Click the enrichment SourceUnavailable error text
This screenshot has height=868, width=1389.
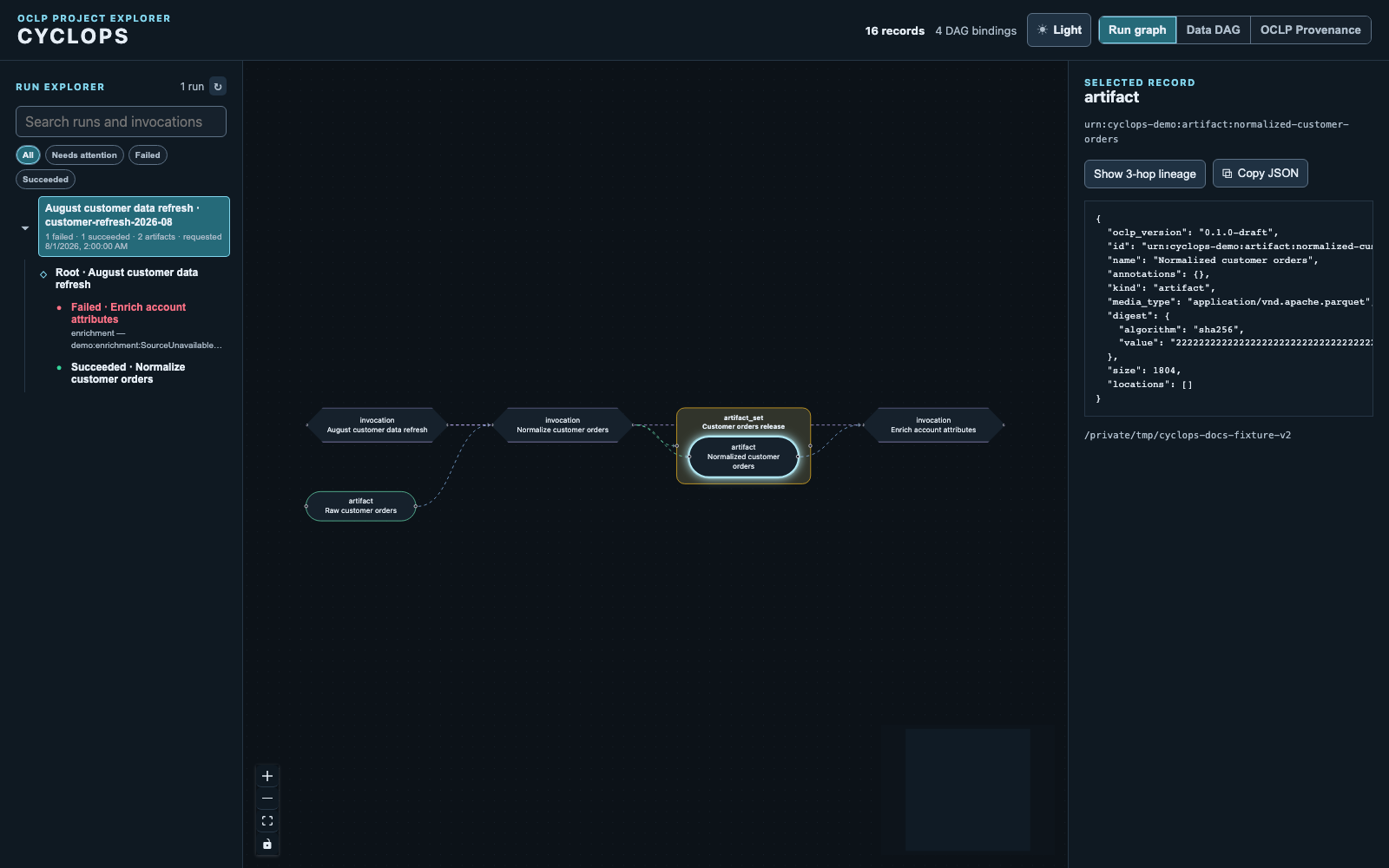pyautogui.click(x=146, y=339)
